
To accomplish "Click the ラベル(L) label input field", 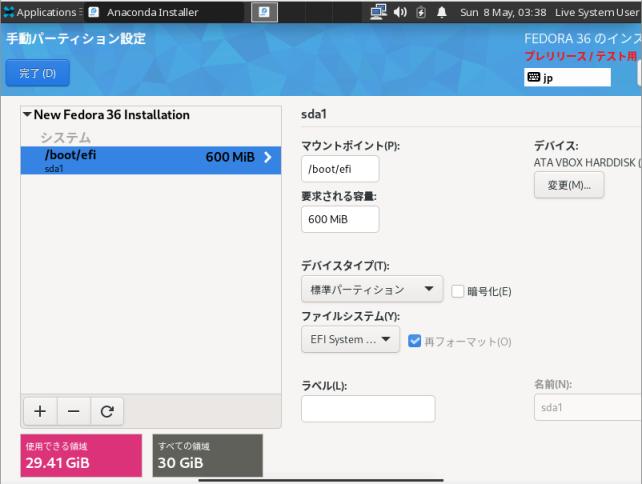I will pyautogui.click(x=368, y=408).
